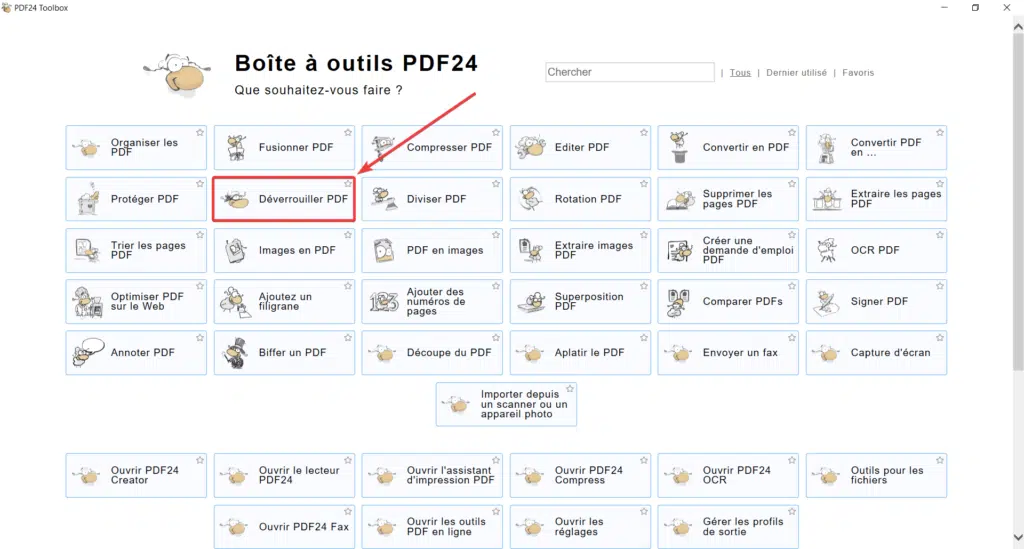
Task: Open Ouvrir les outils PDF en ligne
Action: tap(432, 527)
